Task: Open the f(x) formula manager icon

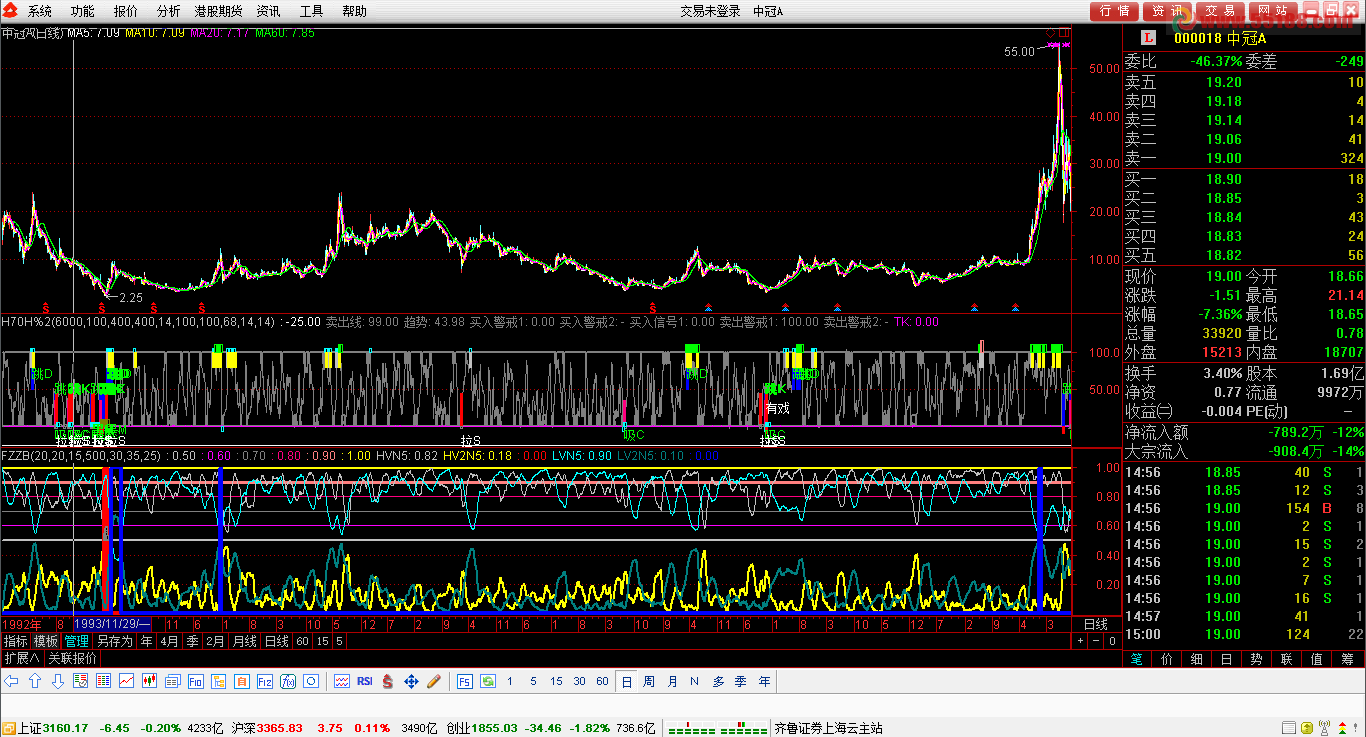Action: pos(288,681)
